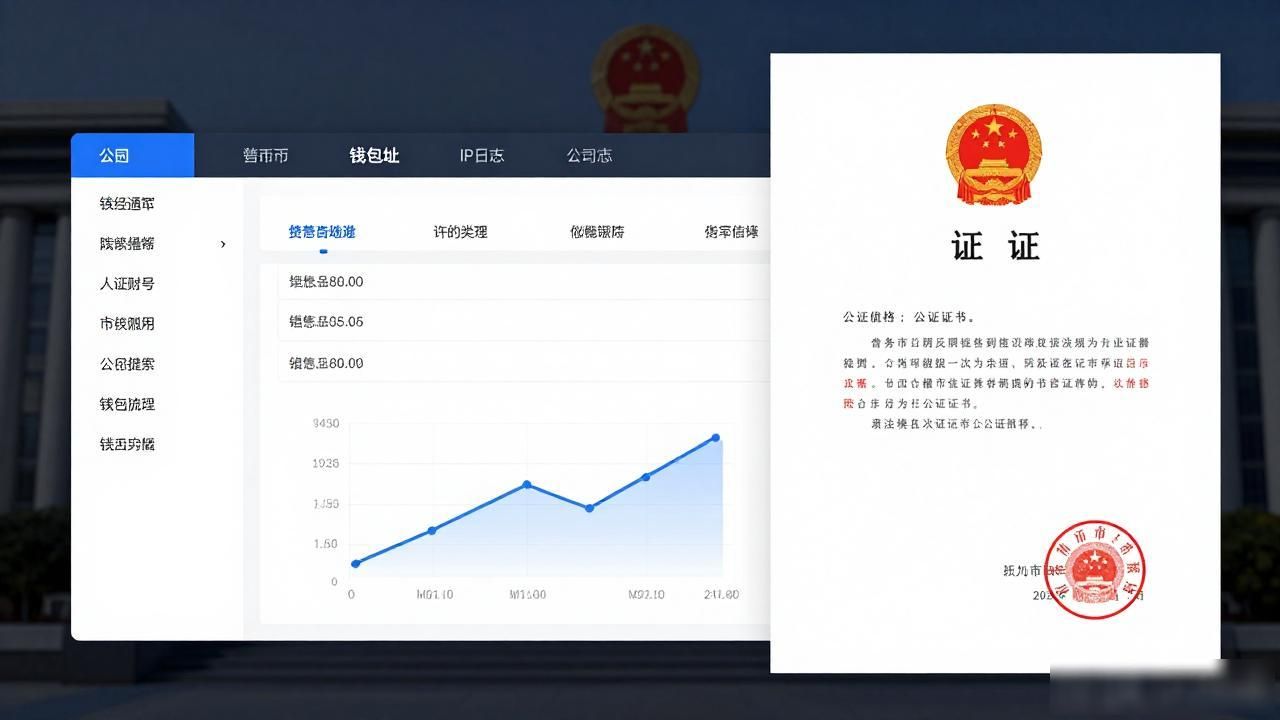Click the chart data point above M01.10
This screenshot has width=1280, height=720.
pos(432,530)
